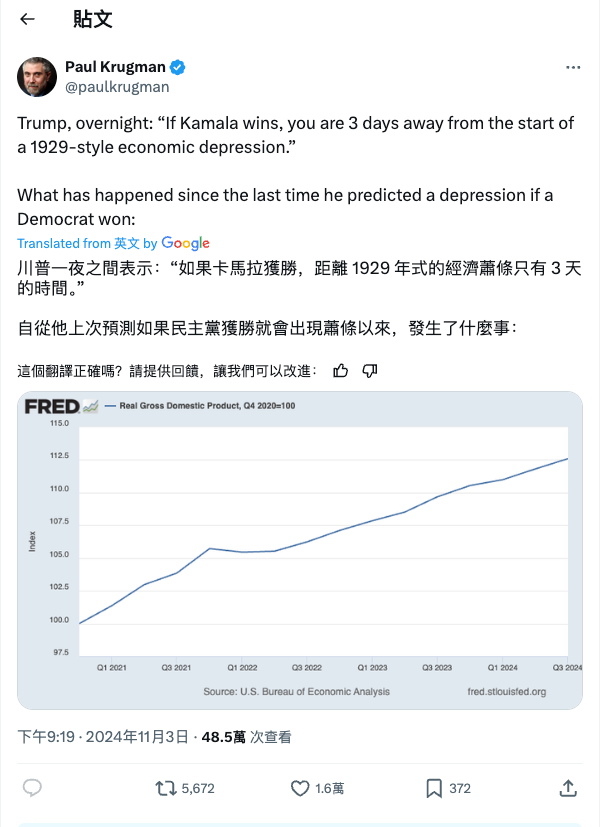The width and height of the screenshot is (615, 827).
Task: Click the blue verified badge
Action: (x=177, y=67)
